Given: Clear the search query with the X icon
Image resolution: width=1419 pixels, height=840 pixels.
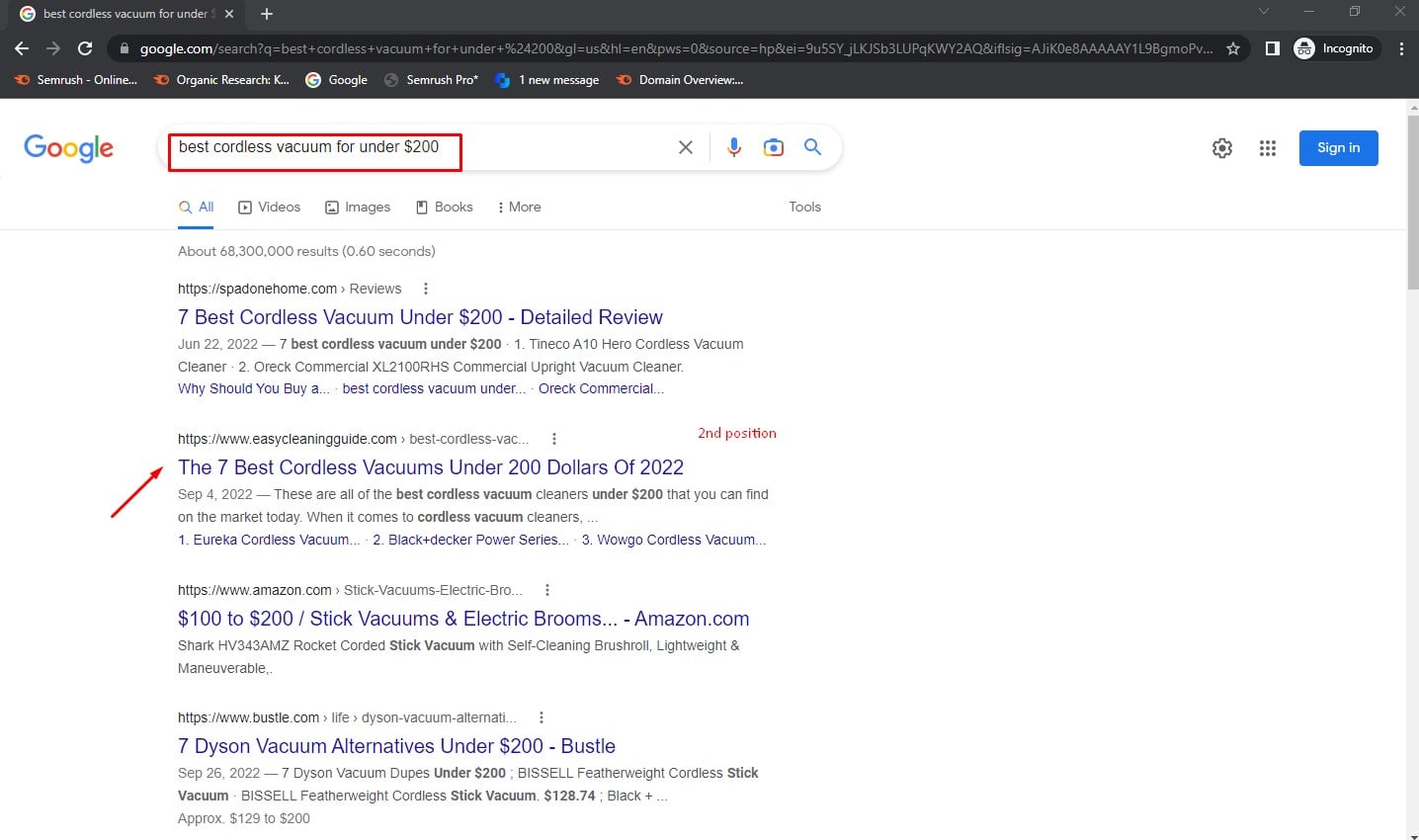Looking at the screenshot, I should coord(686,146).
